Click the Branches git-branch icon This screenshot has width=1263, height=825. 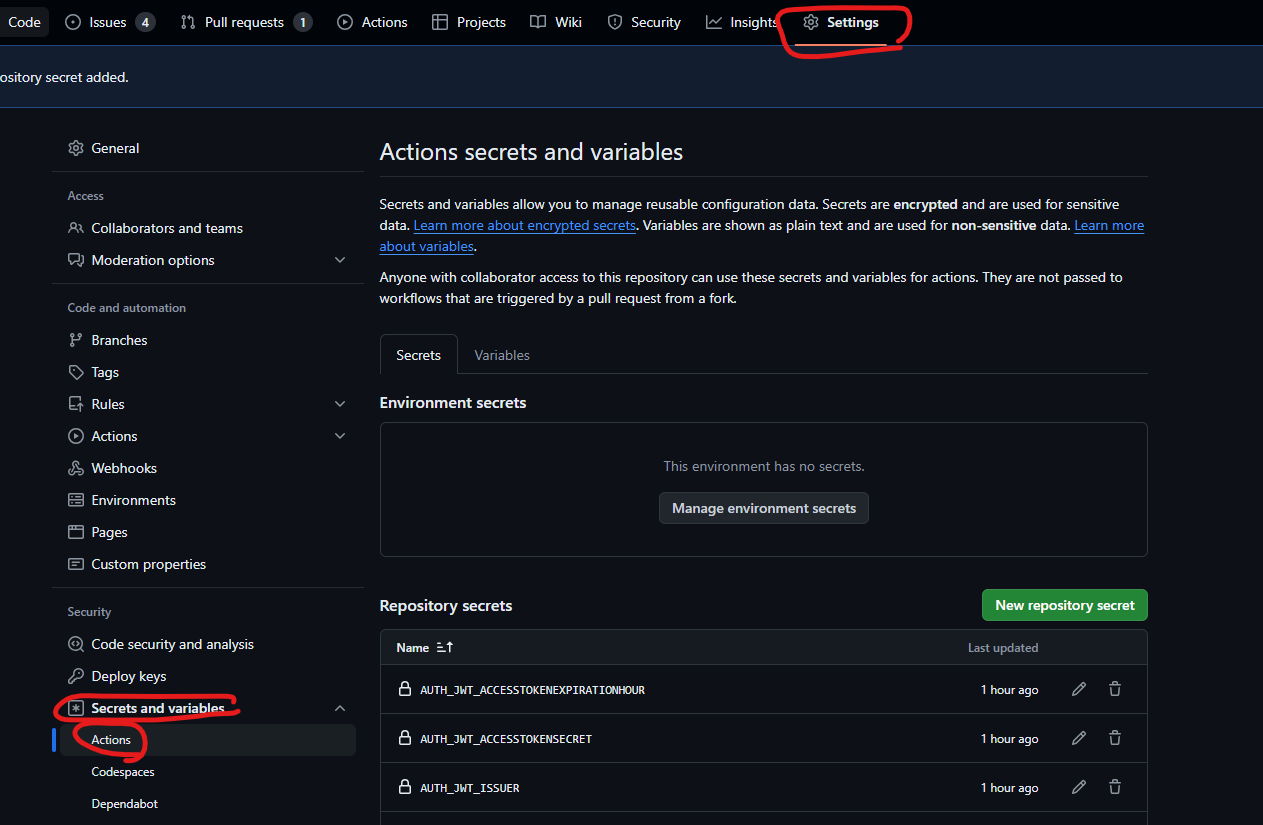click(x=76, y=340)
